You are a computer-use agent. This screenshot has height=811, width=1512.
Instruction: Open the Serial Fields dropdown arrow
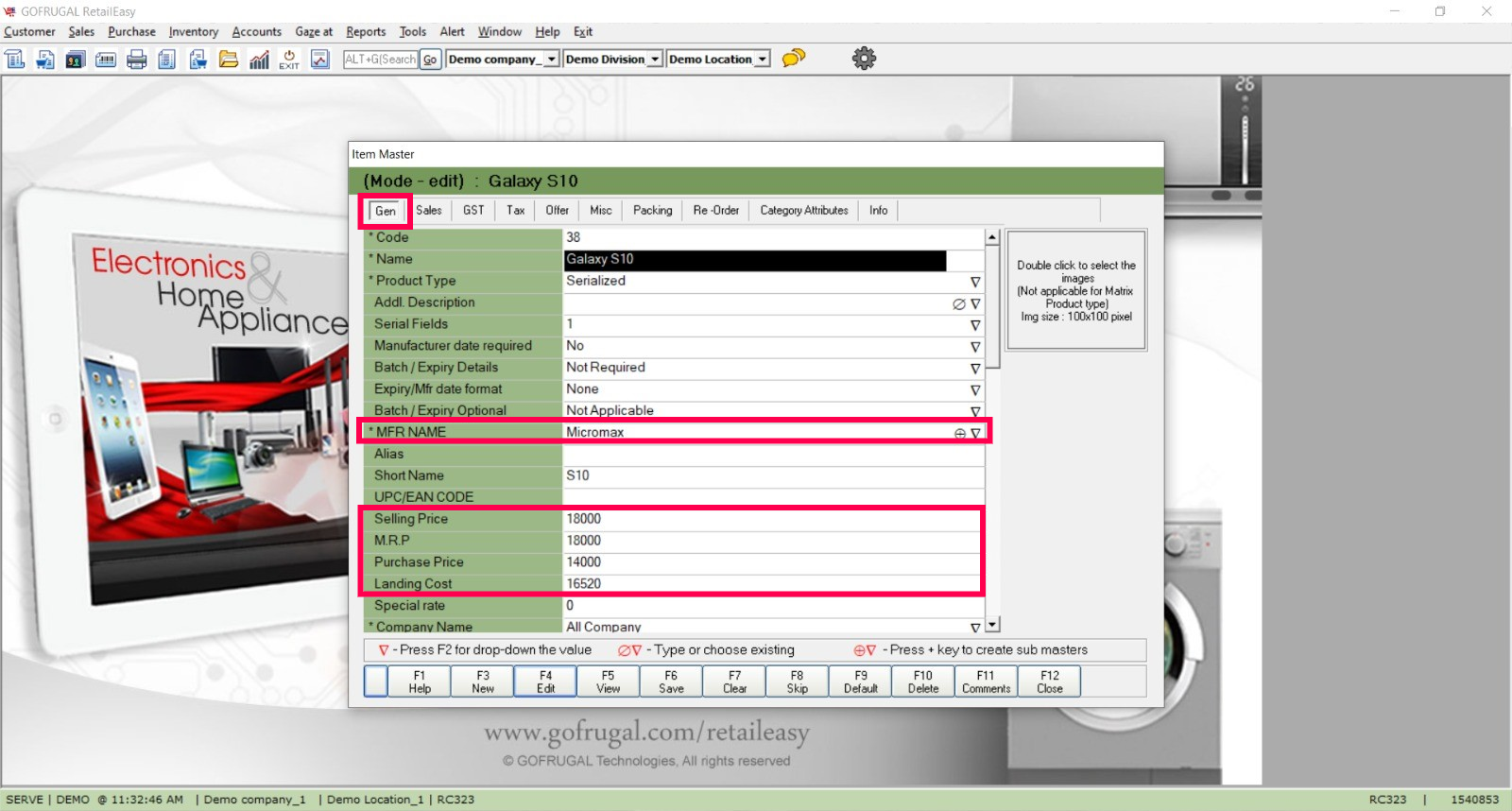point(975,325)
